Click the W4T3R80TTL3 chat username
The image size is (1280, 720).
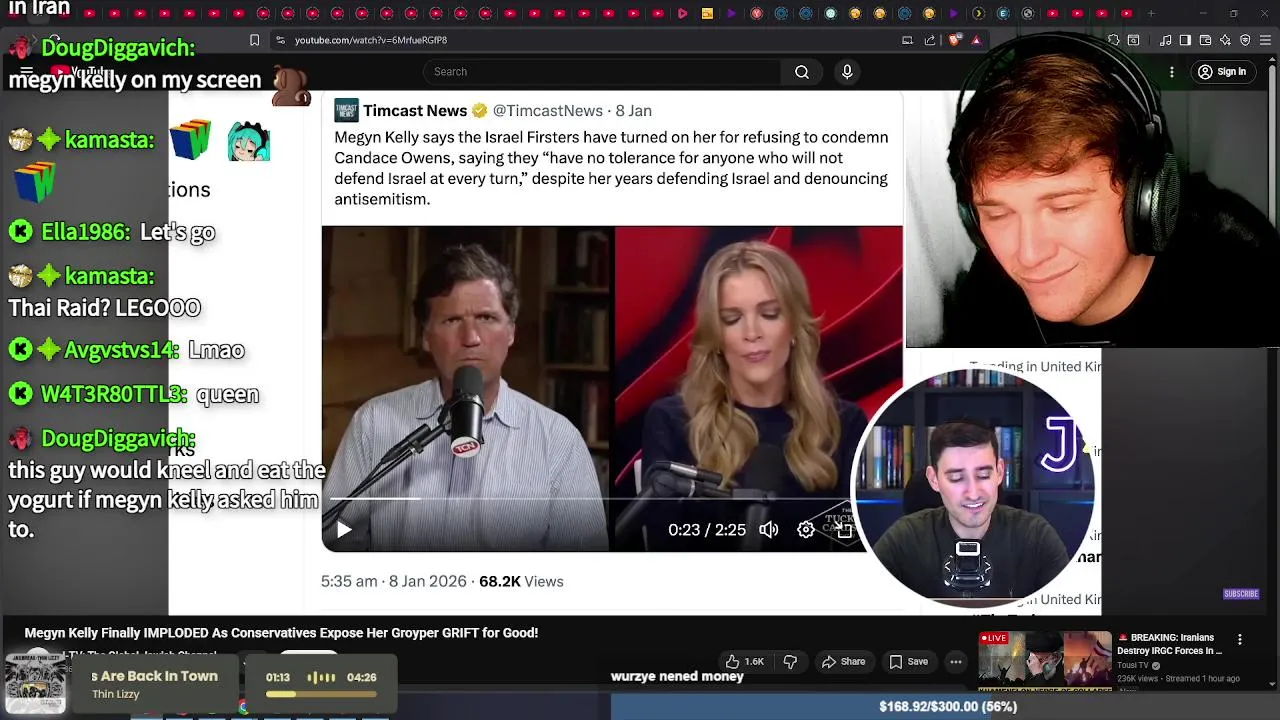(114, 394)
